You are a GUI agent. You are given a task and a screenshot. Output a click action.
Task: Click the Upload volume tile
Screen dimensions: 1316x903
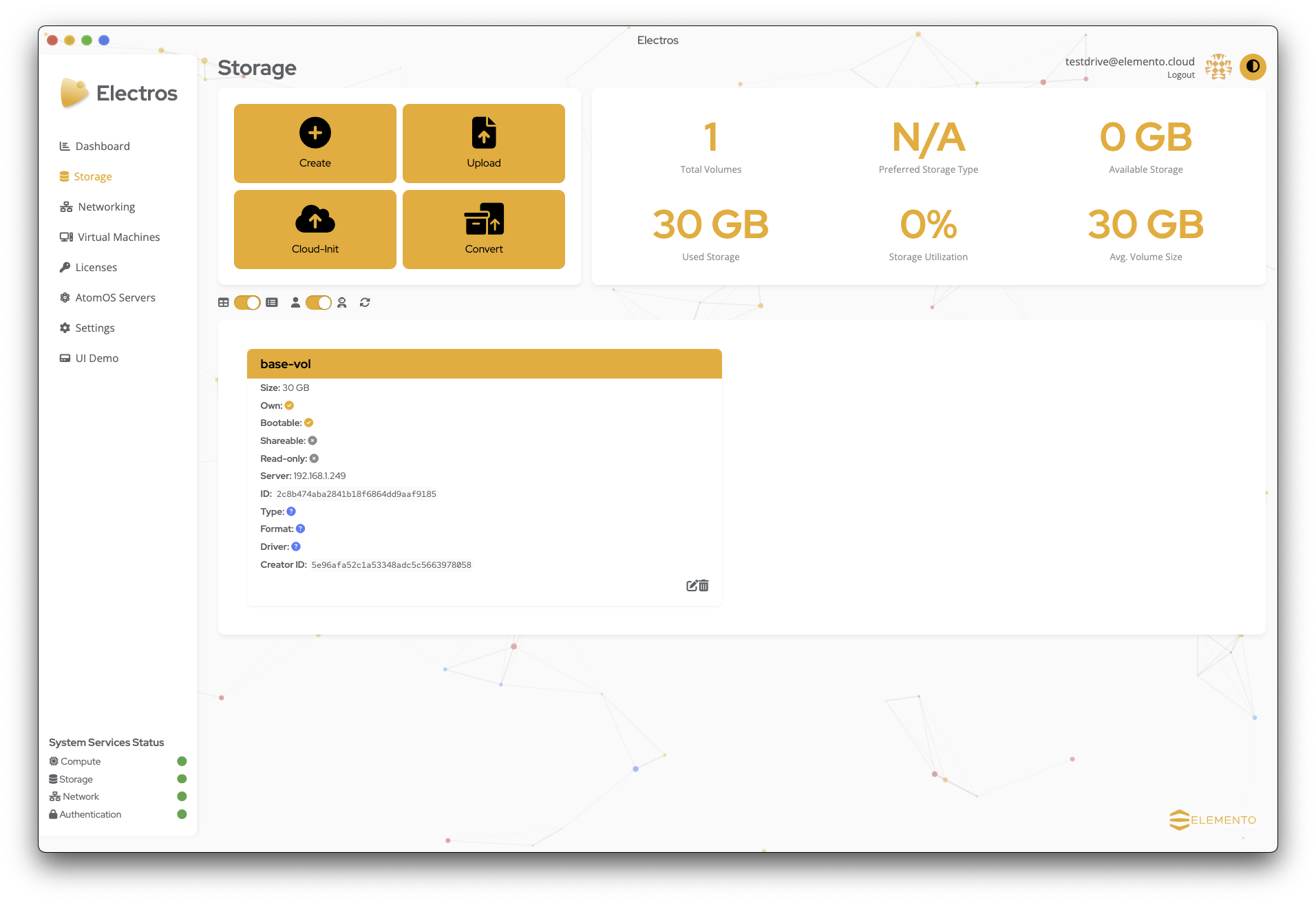[483, 143]
